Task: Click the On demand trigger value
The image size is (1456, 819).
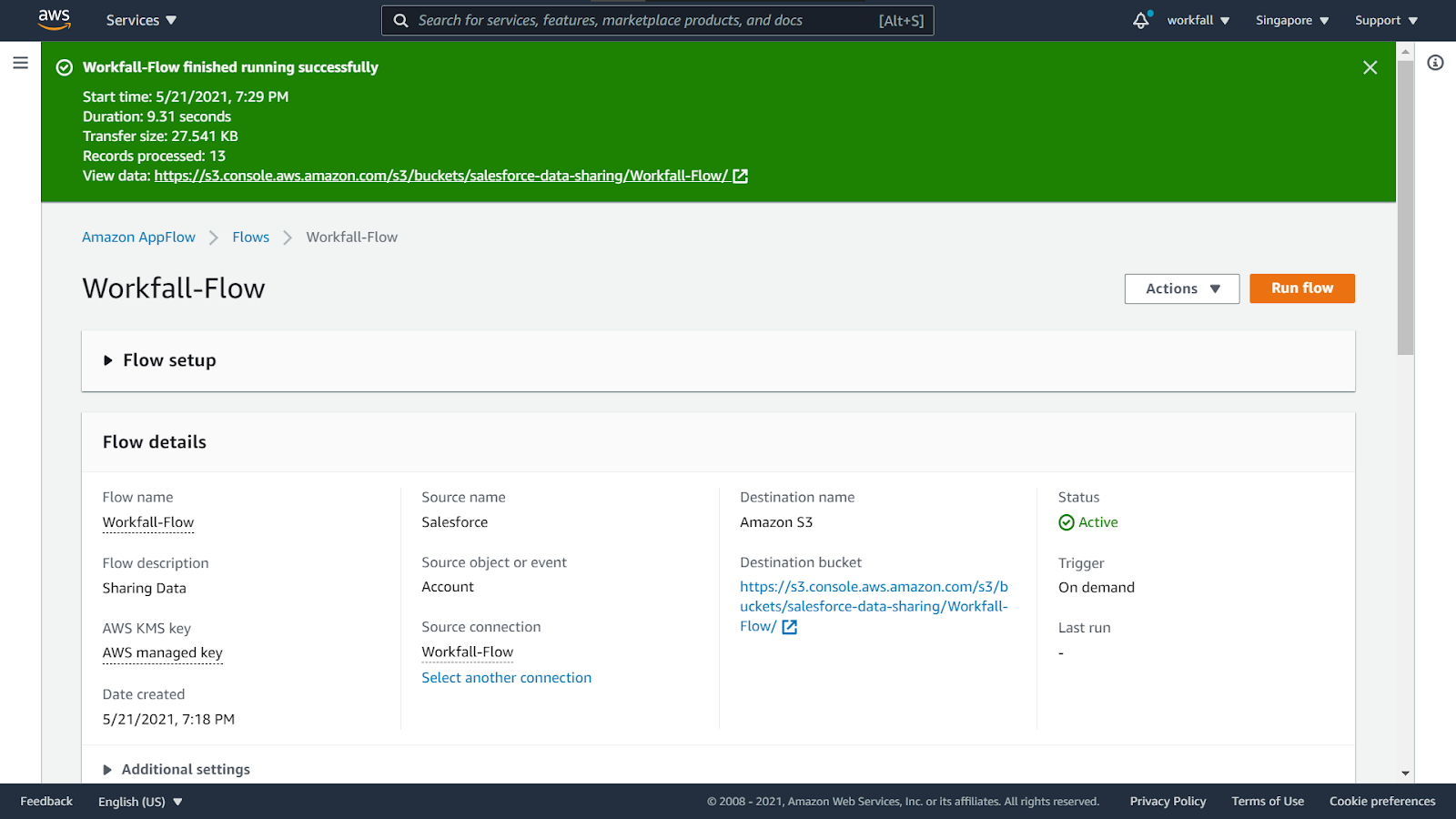Action: (1096, 588)
